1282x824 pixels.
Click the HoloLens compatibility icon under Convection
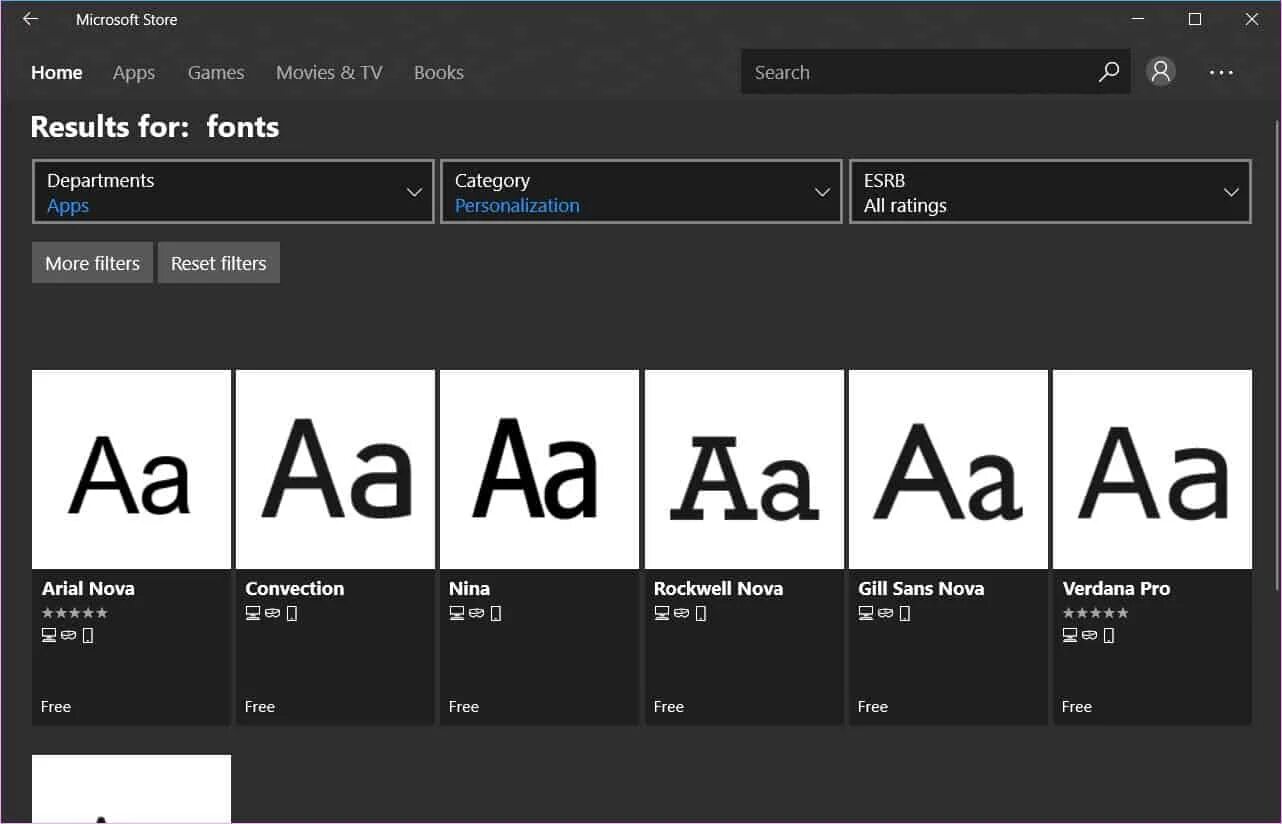[x=272, y=612]
